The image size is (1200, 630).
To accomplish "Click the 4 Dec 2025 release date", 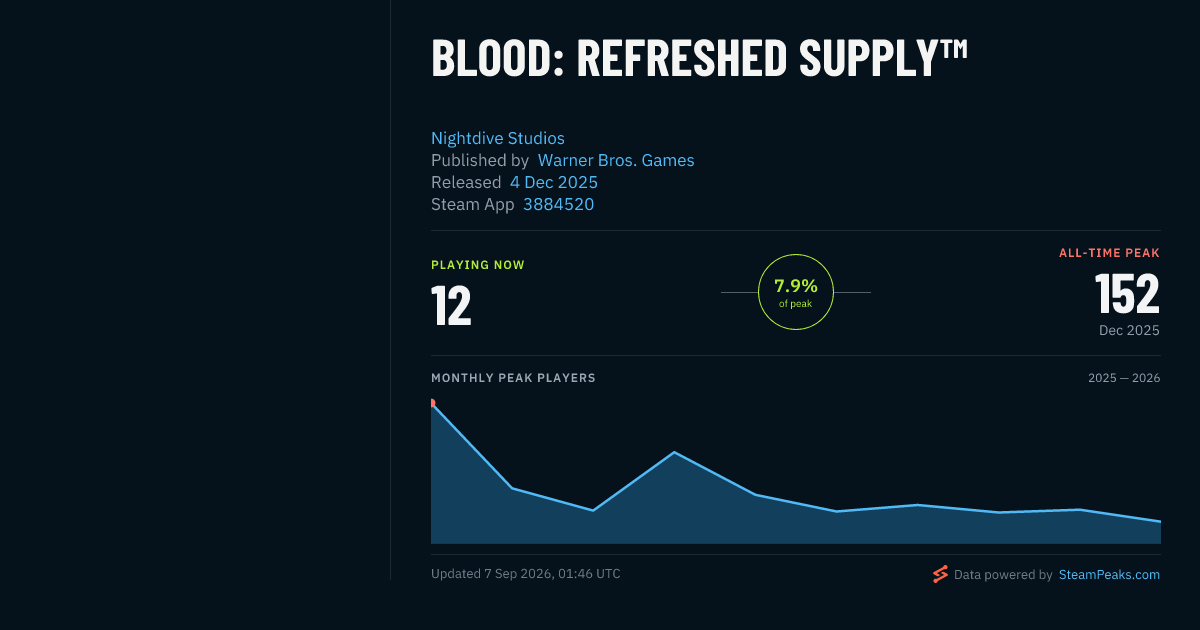I will [x=554, y=182].
